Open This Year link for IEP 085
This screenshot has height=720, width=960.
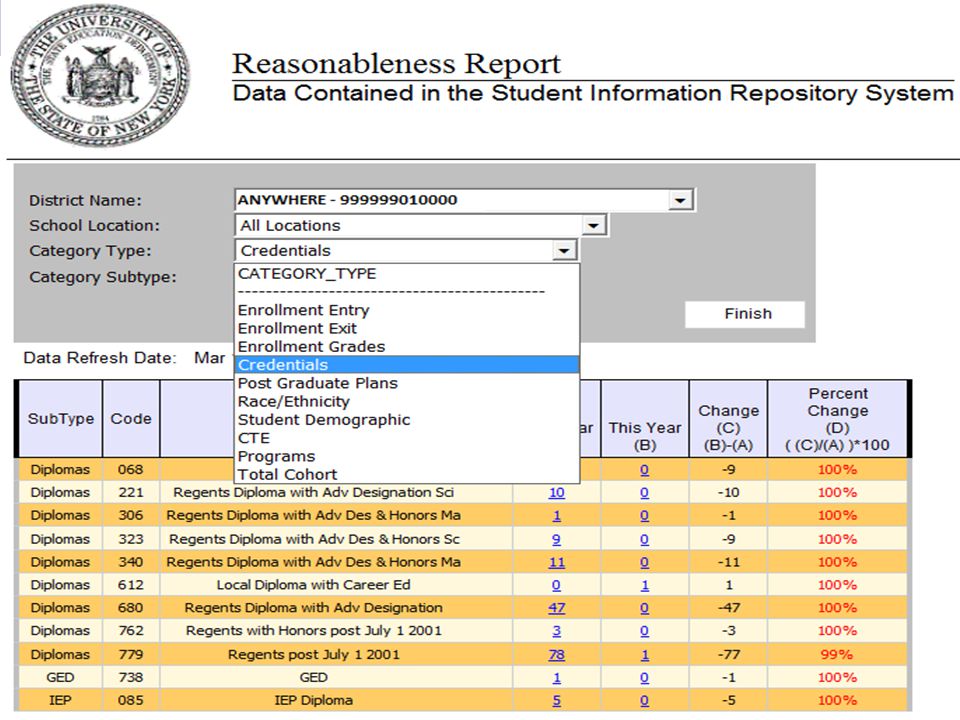[645, 700]
